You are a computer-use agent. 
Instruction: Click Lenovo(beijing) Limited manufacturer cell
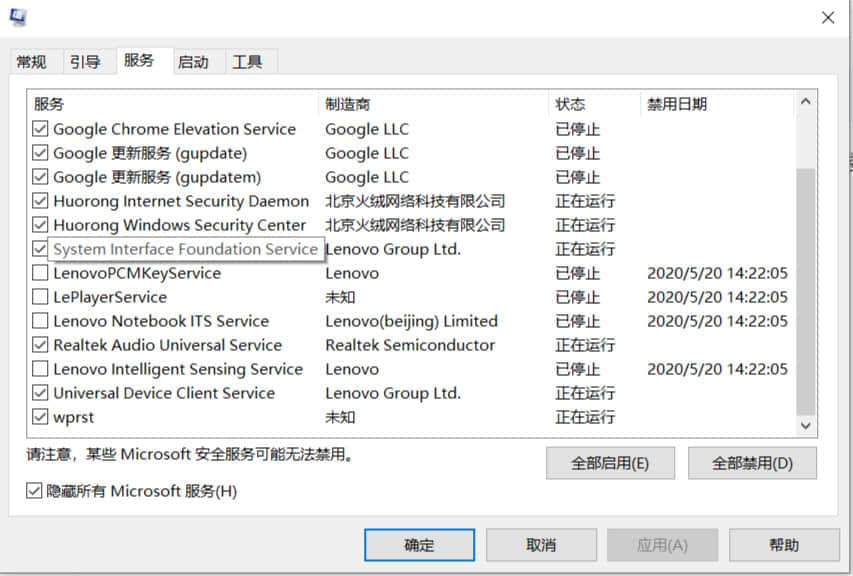[x=411, y=321]
